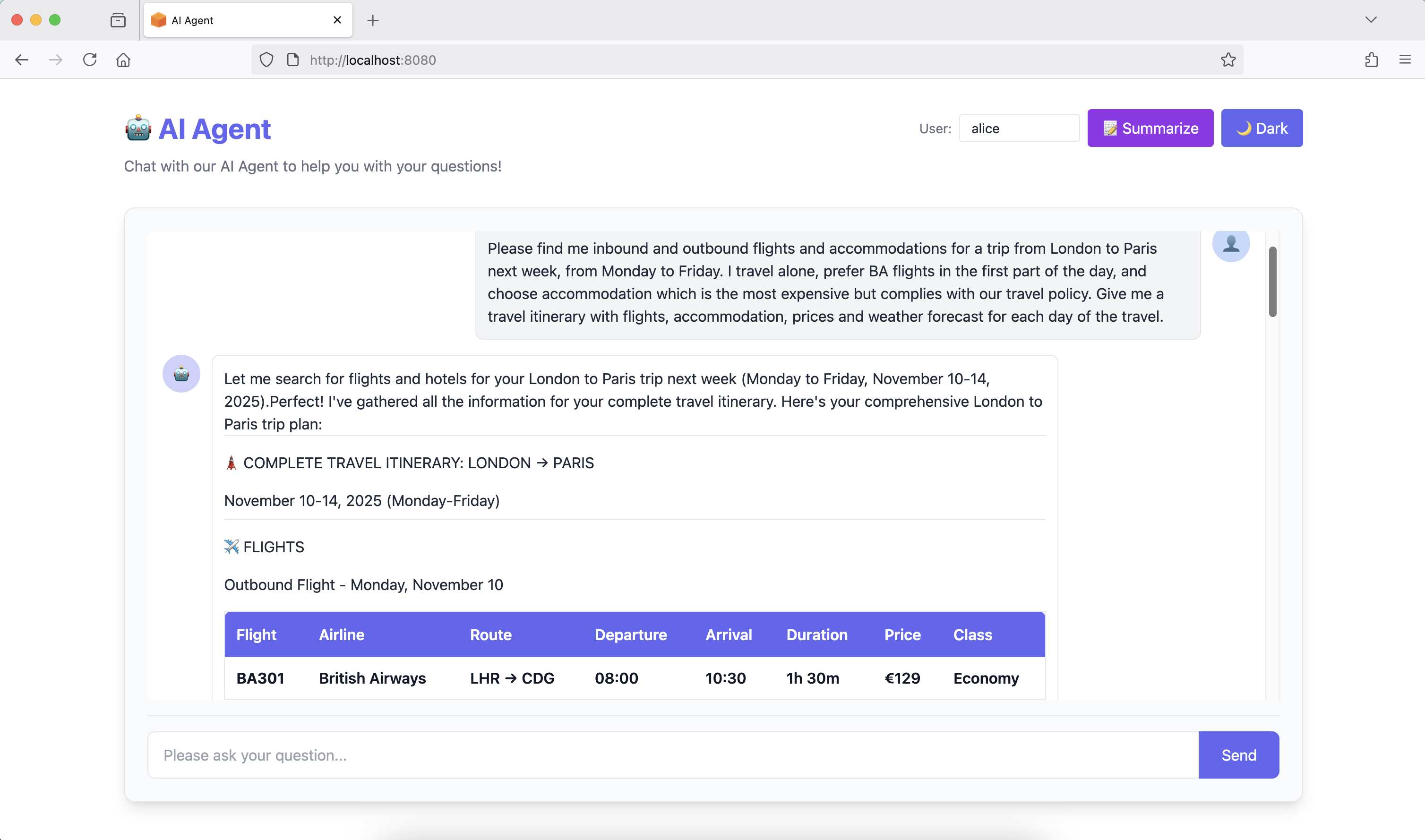Open the tracking protection shield icon
The image size is (1425, 840).
tap(266, 60)
